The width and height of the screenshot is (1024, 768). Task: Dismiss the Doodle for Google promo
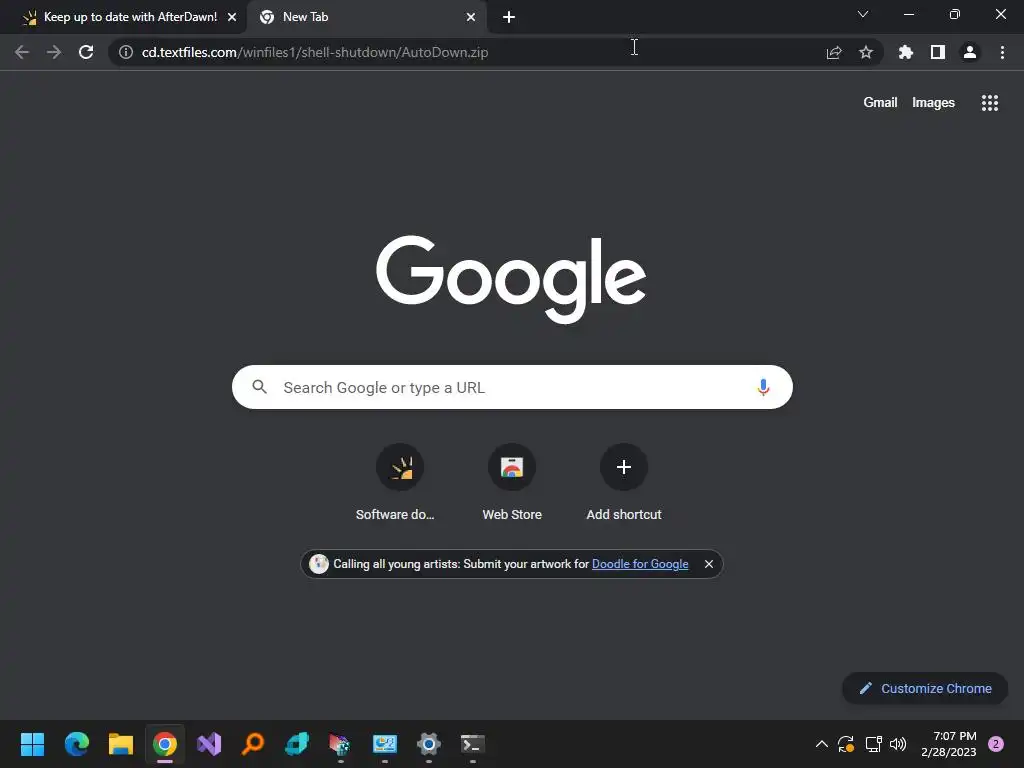pyautogui.click(x=709, y=564)
